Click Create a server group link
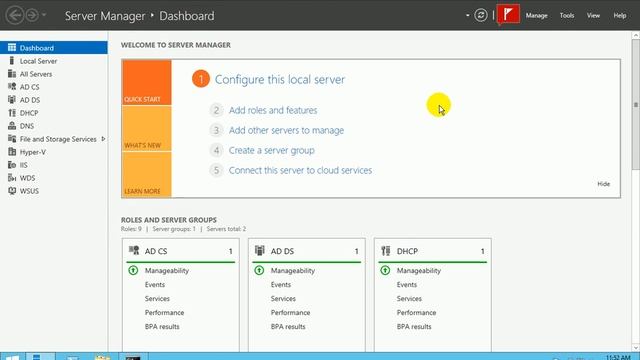Image resolution: width=640 pixels, height=360 pixels. coord(271,150)
